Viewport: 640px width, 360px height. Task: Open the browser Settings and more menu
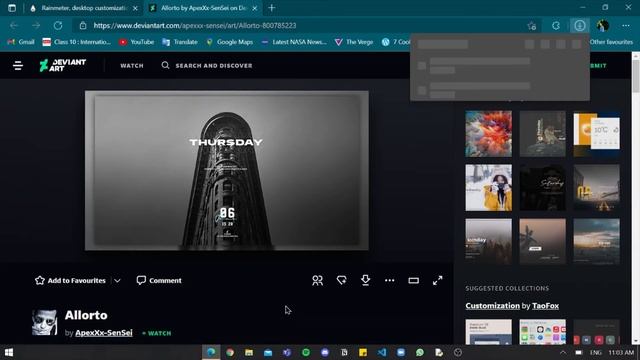[x=626, y=26]
